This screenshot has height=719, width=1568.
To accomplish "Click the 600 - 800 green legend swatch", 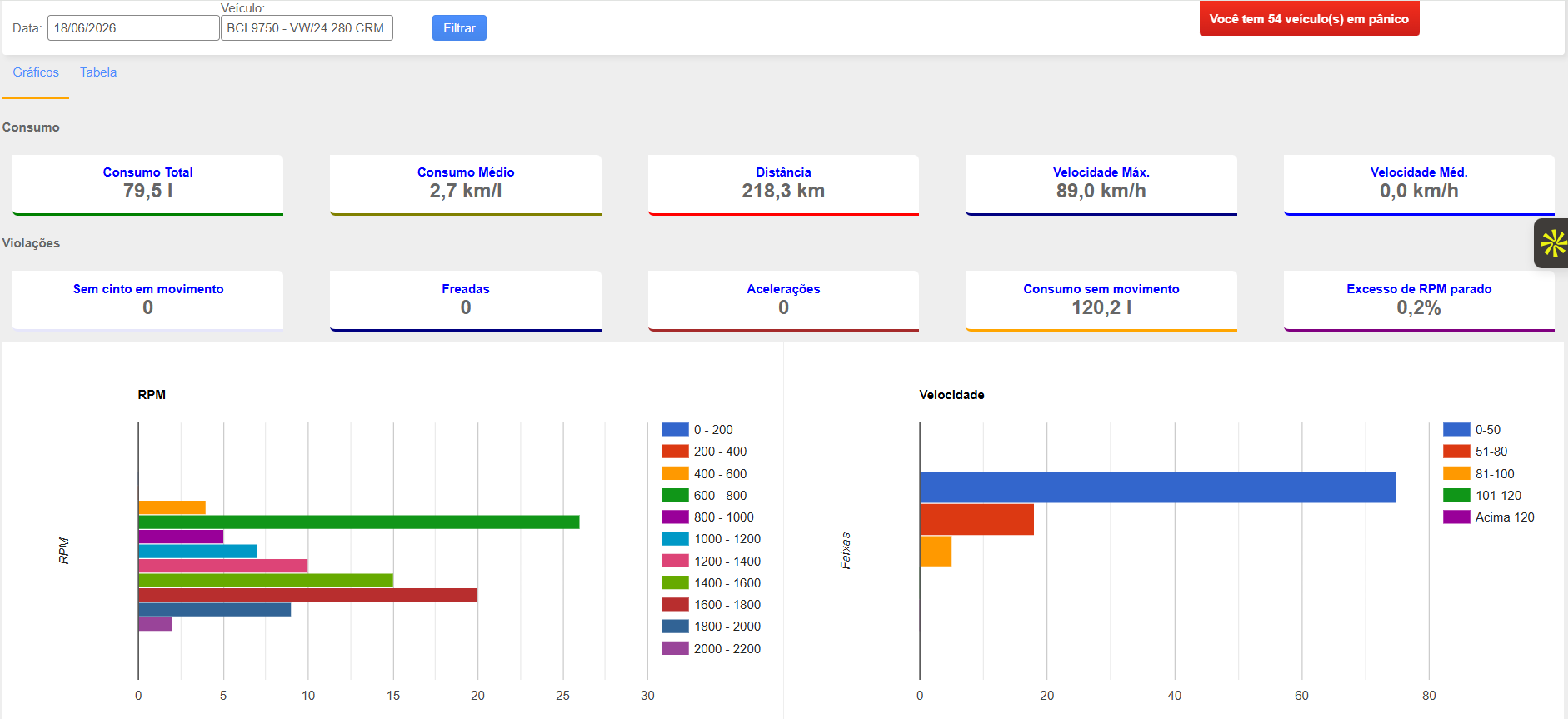I will (x=675, y=495).
